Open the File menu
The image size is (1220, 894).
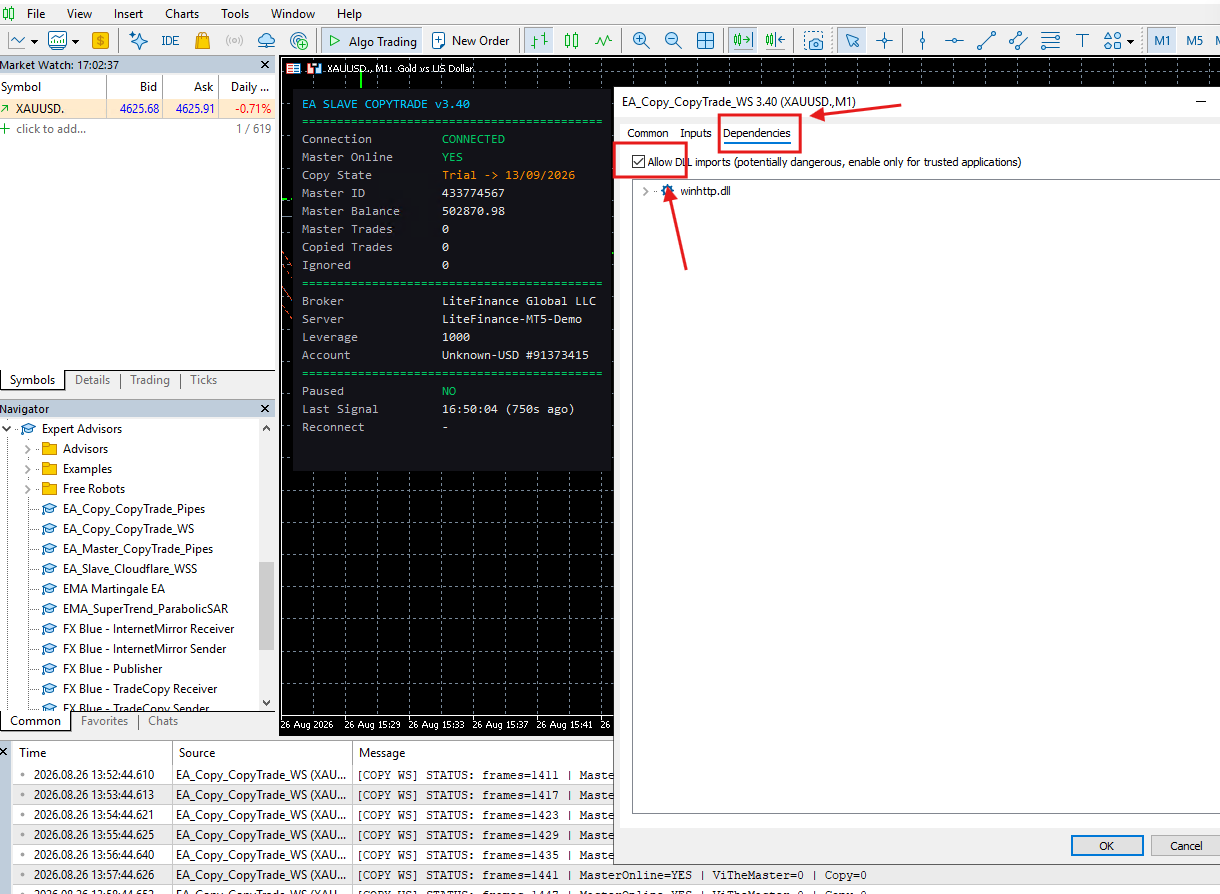[36, 14]
